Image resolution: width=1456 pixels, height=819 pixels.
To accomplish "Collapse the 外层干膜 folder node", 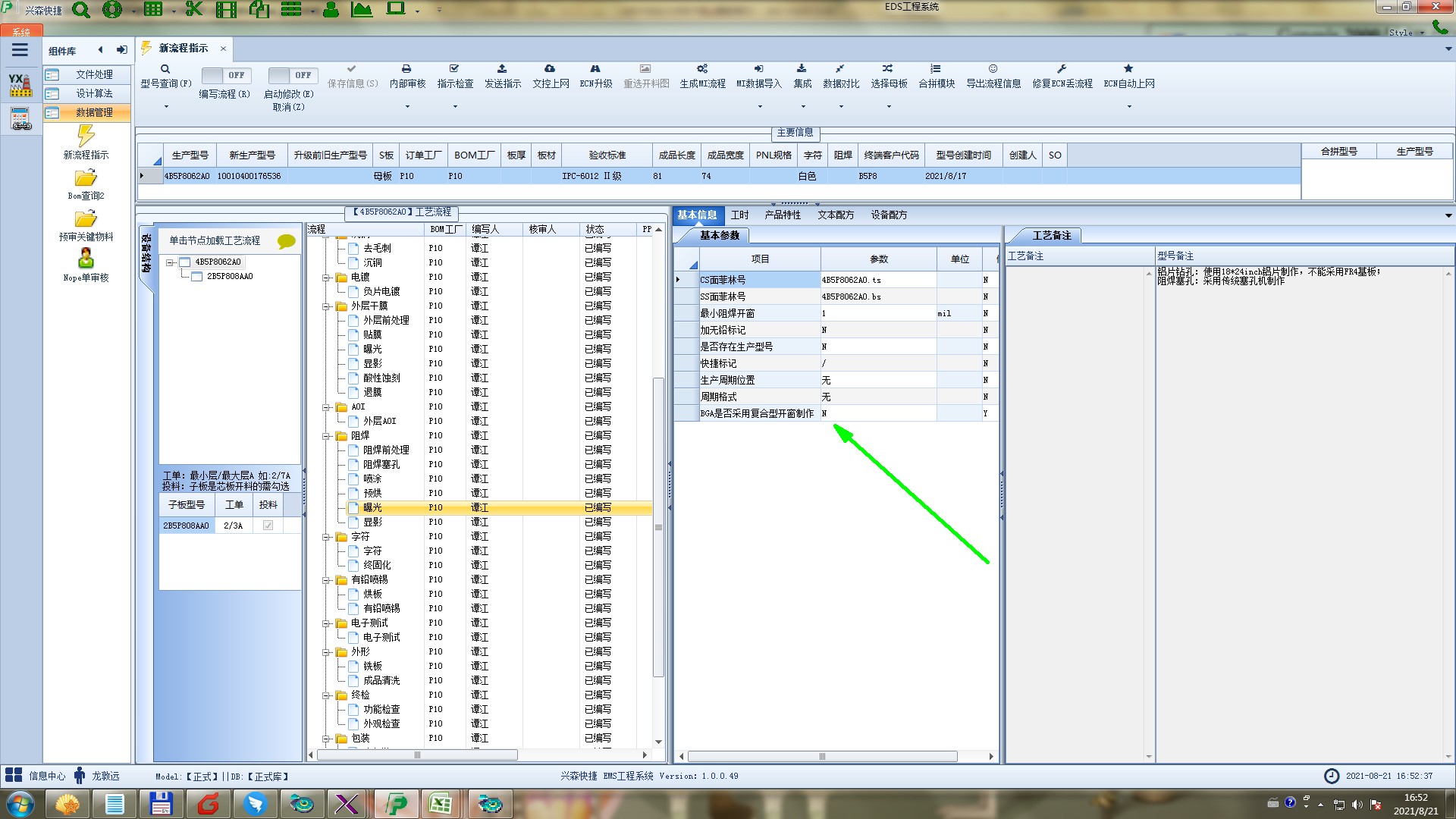I will pos(326,306).
